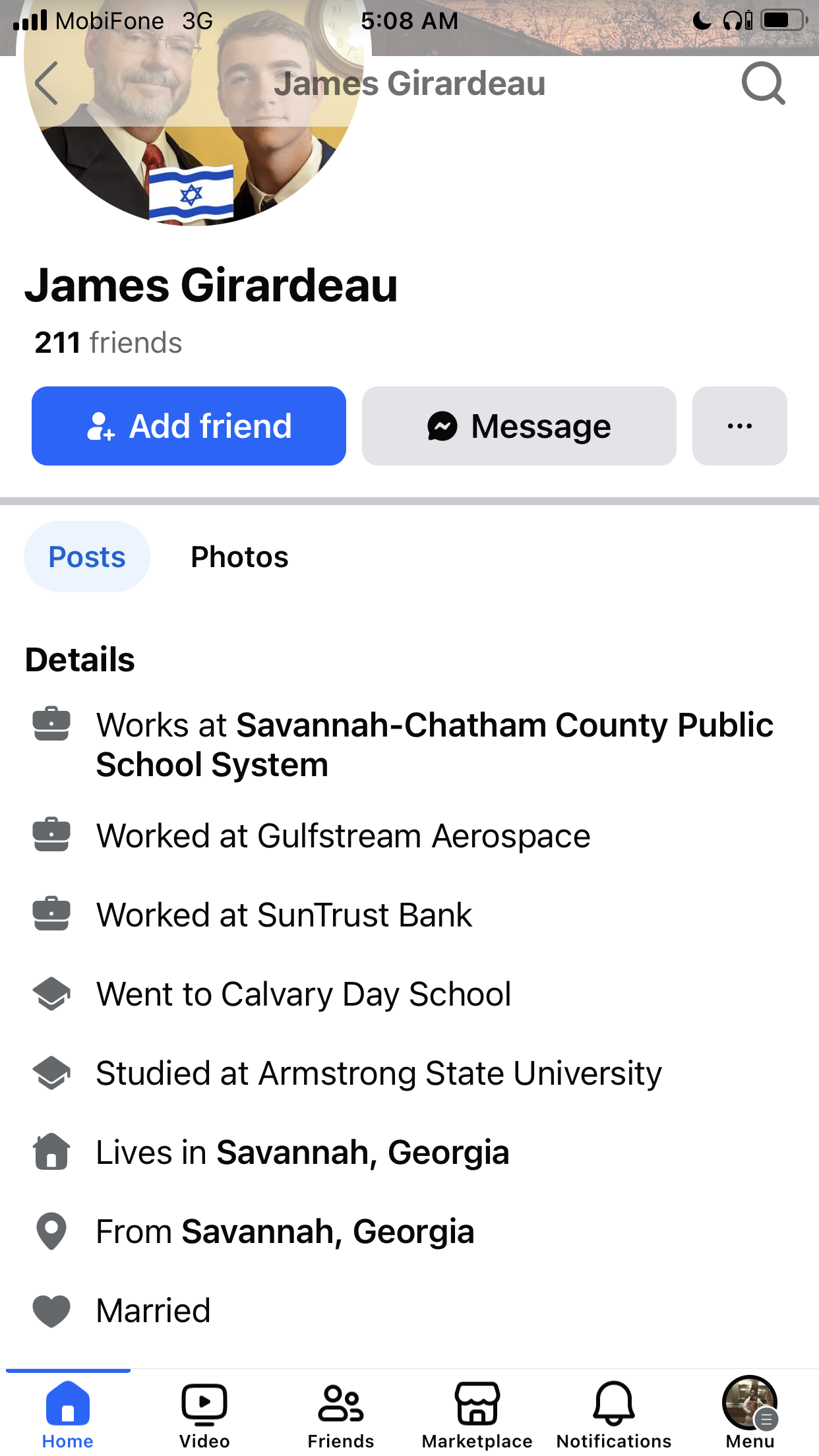Viewport: 819px width, 1456px height.
Task: Open the three-dot more options button
Action: coord(740,426)
